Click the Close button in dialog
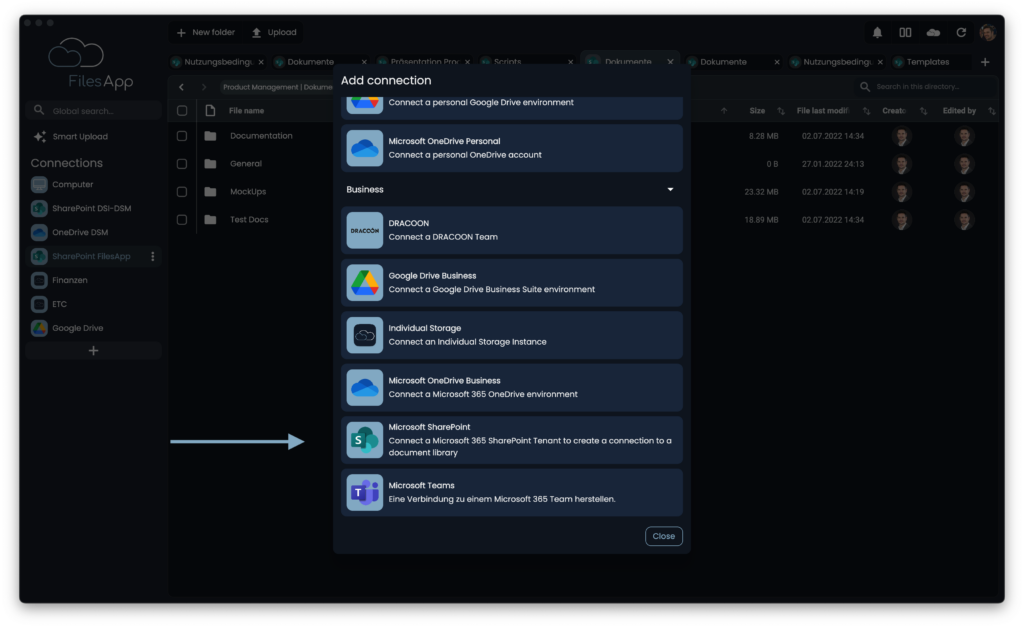Image resolution: width=1024 pixels, height=627 pixels. [664, 536]
